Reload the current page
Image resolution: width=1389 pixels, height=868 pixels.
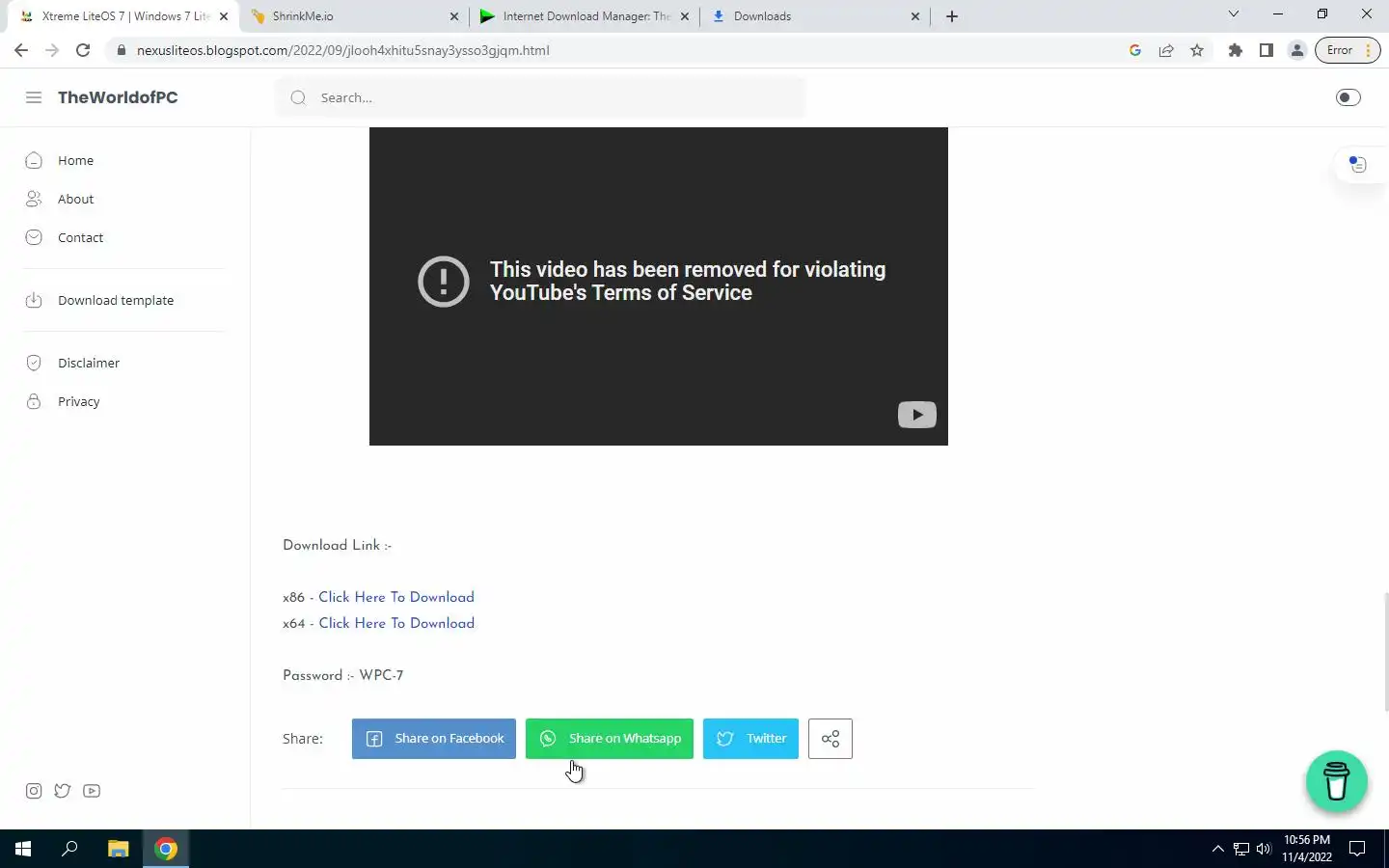tap(83, 50)
